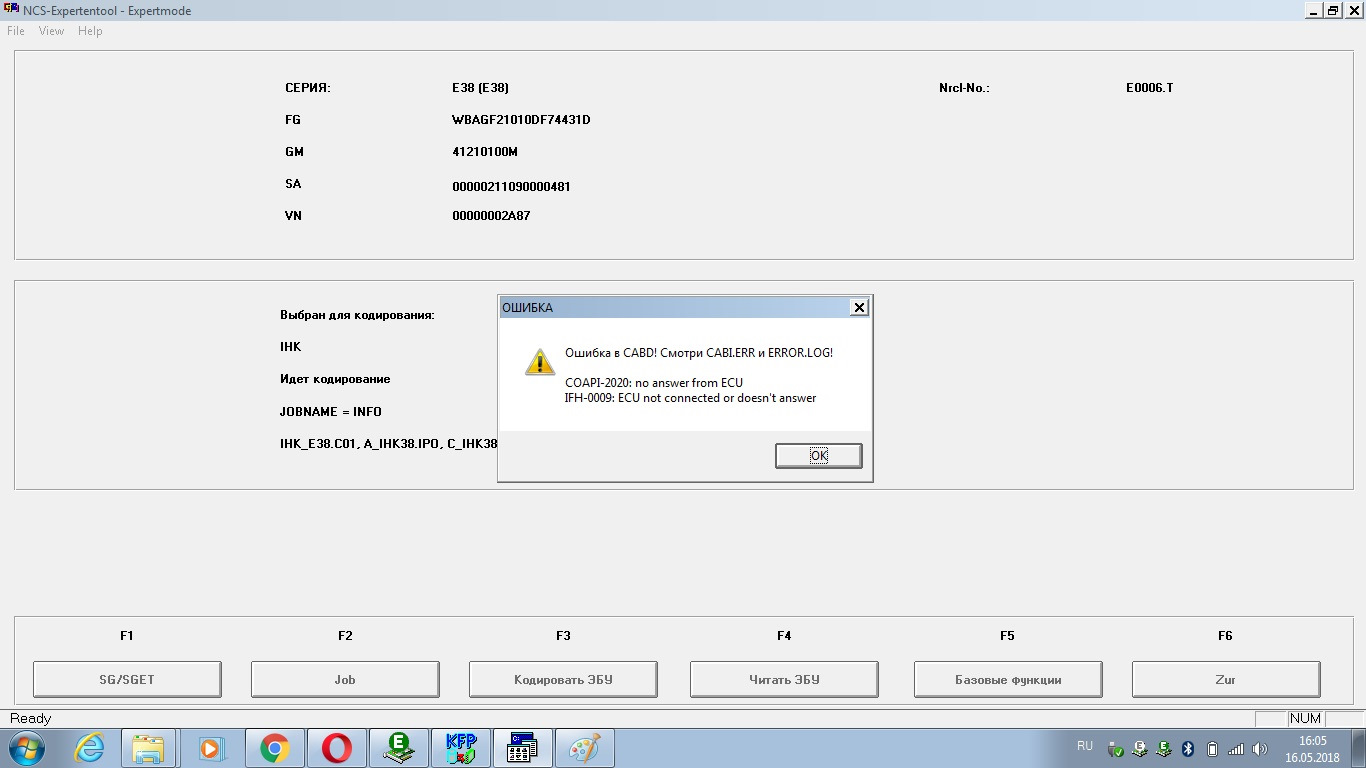Click Safely Remove Hardware tray icon
1366x768 pixels.
click(x=1116, y=749)
